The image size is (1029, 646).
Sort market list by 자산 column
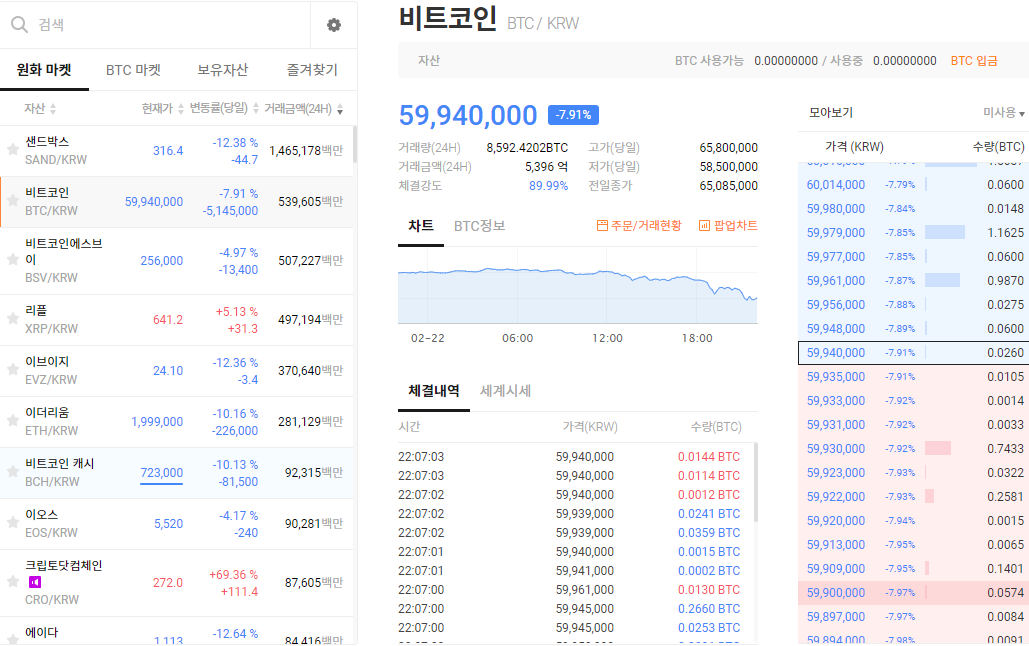click(x=40, y=108)
